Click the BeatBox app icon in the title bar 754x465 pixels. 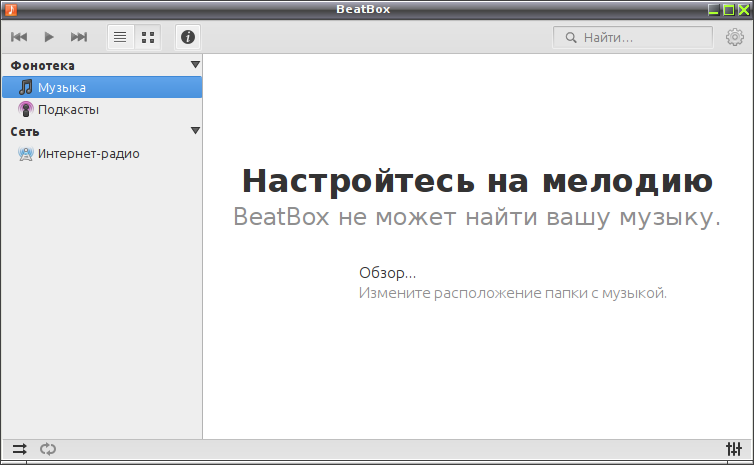(11, 10)
